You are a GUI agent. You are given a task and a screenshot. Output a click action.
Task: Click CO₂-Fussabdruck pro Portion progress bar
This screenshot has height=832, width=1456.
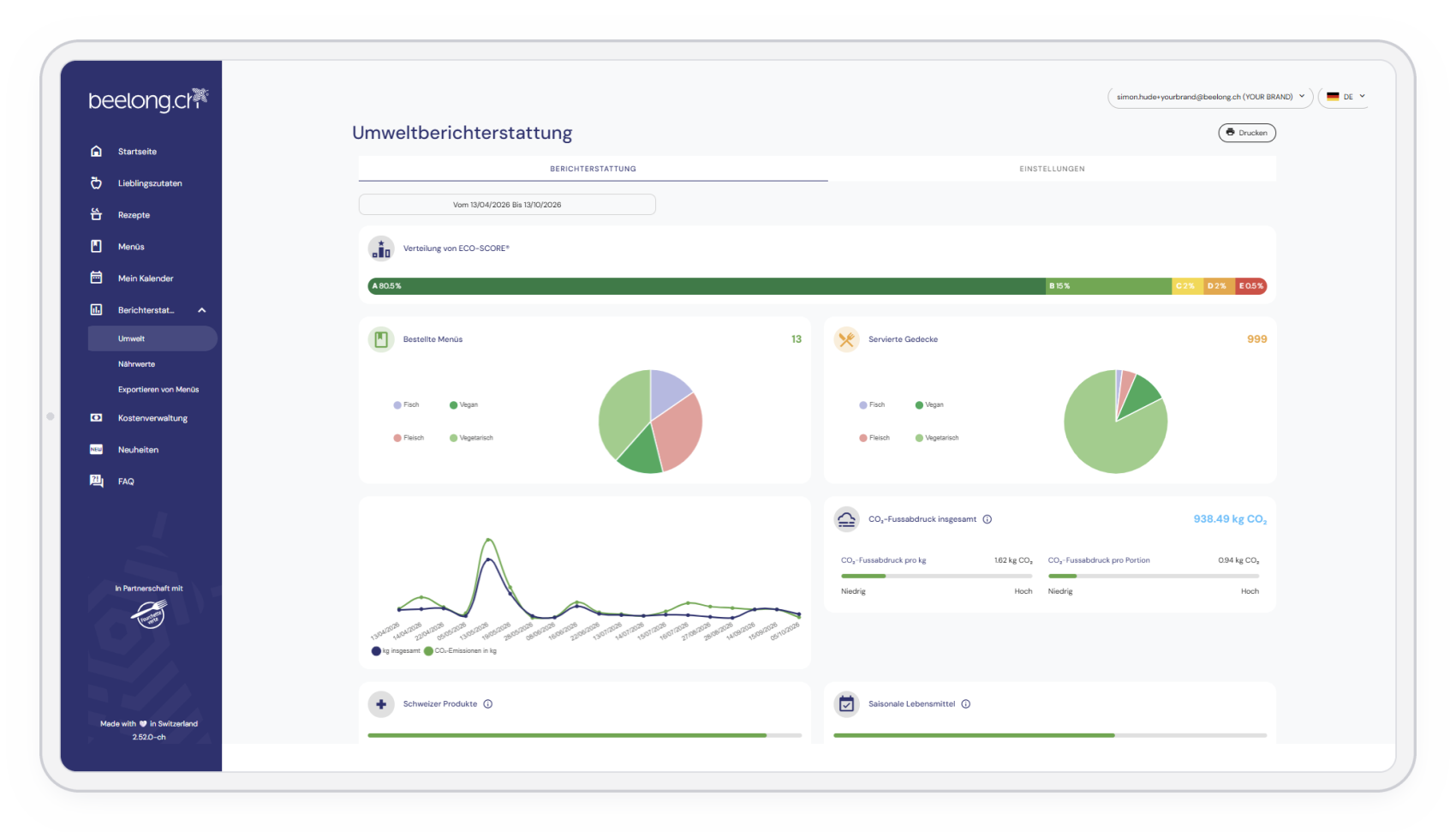(x=1153, y=577)
